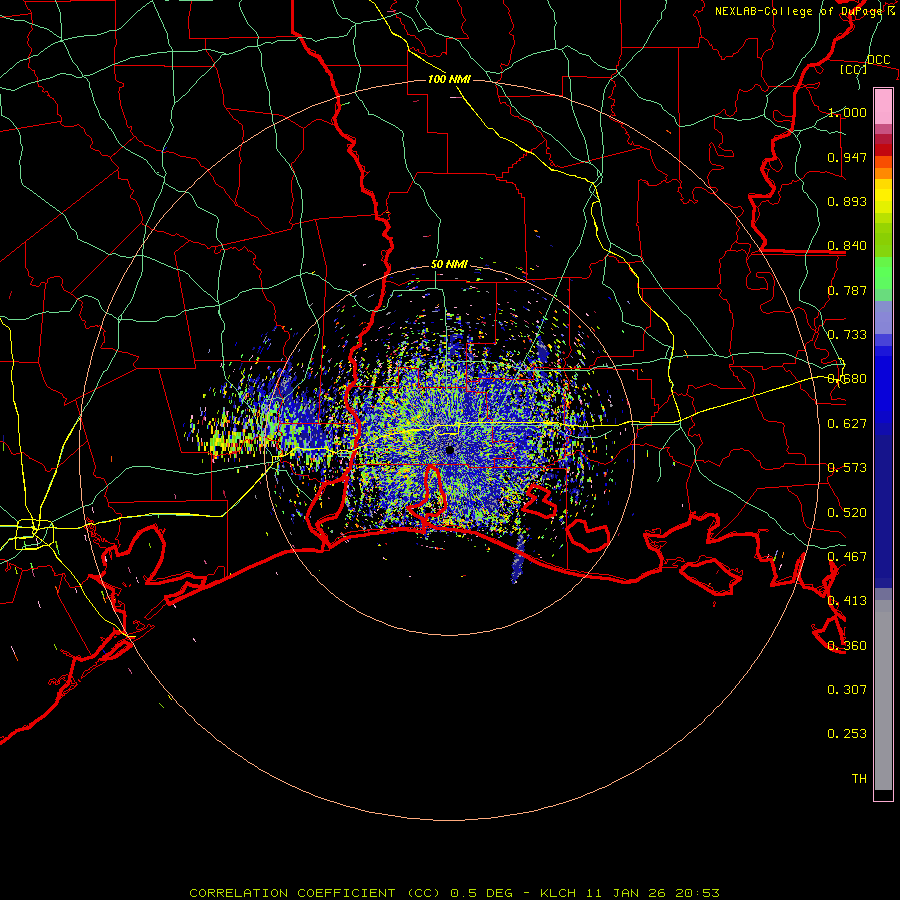Click the 50 NMI range ring label

pos(449,265)
